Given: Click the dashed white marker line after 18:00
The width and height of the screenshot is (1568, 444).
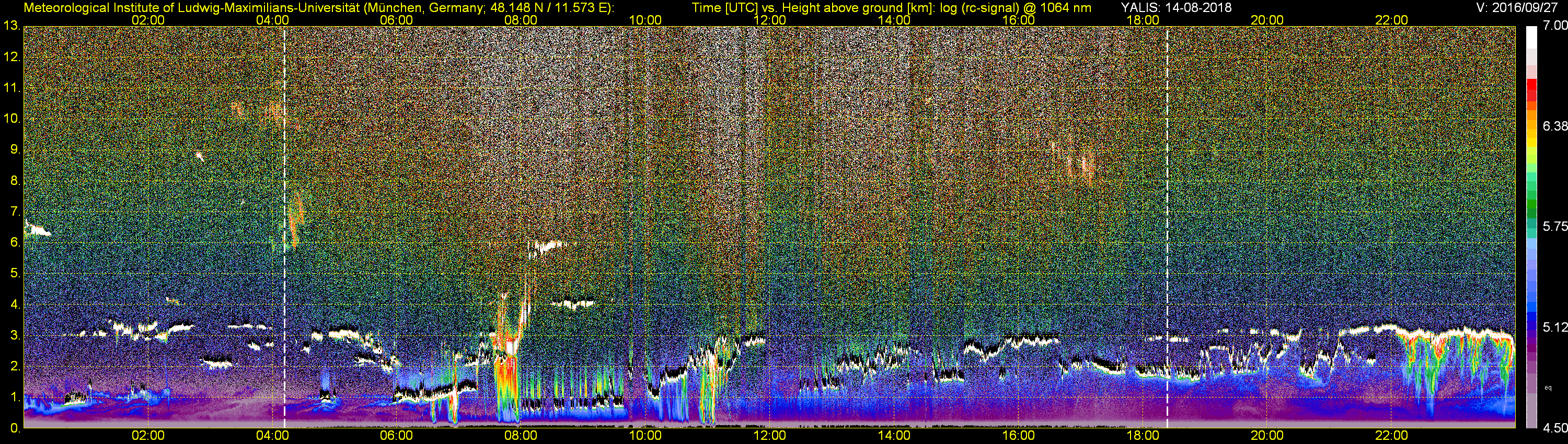Looking at the screenshot, I should (x=1167, y=227).
